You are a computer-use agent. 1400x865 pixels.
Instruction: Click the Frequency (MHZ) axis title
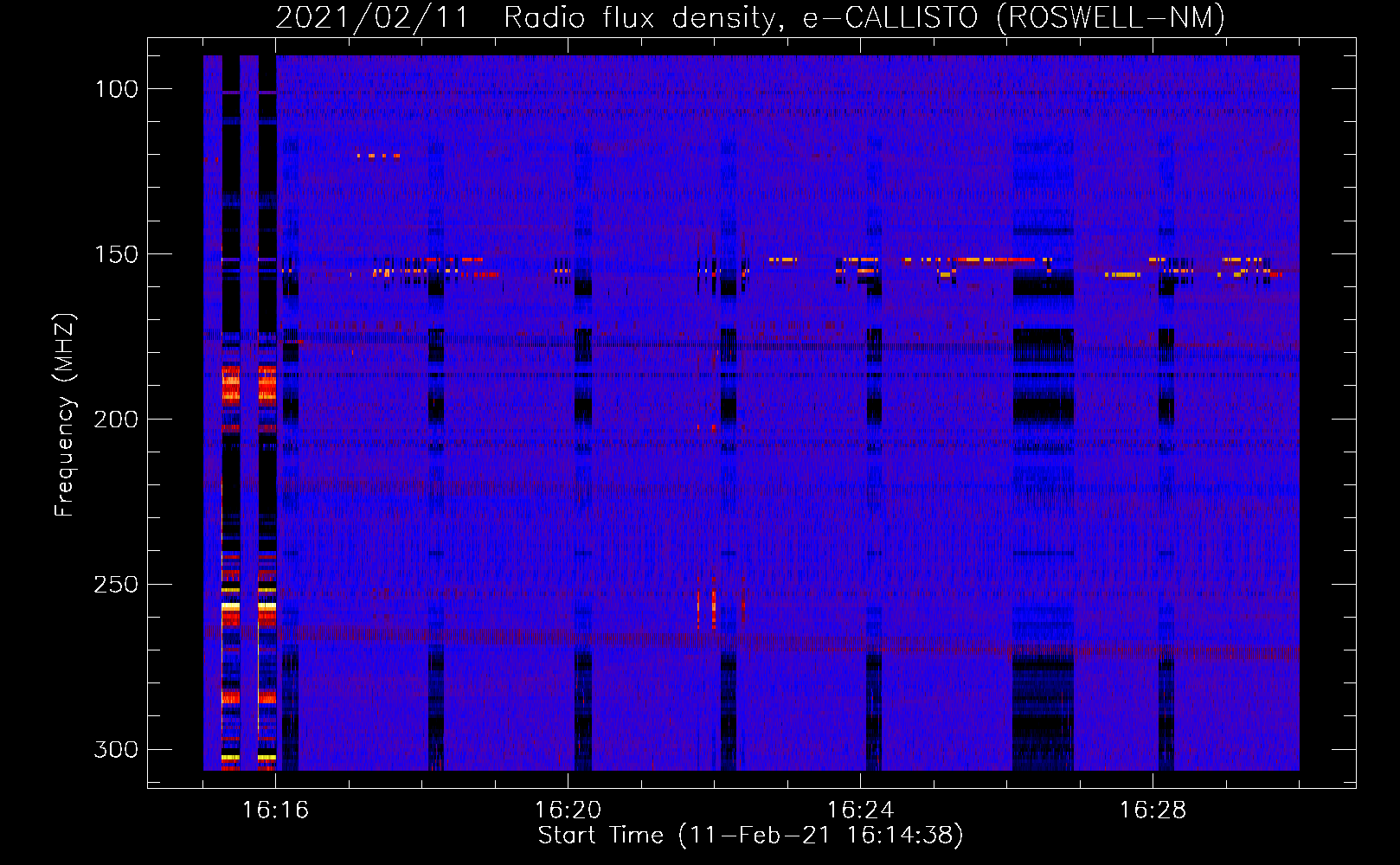[65, 414]
